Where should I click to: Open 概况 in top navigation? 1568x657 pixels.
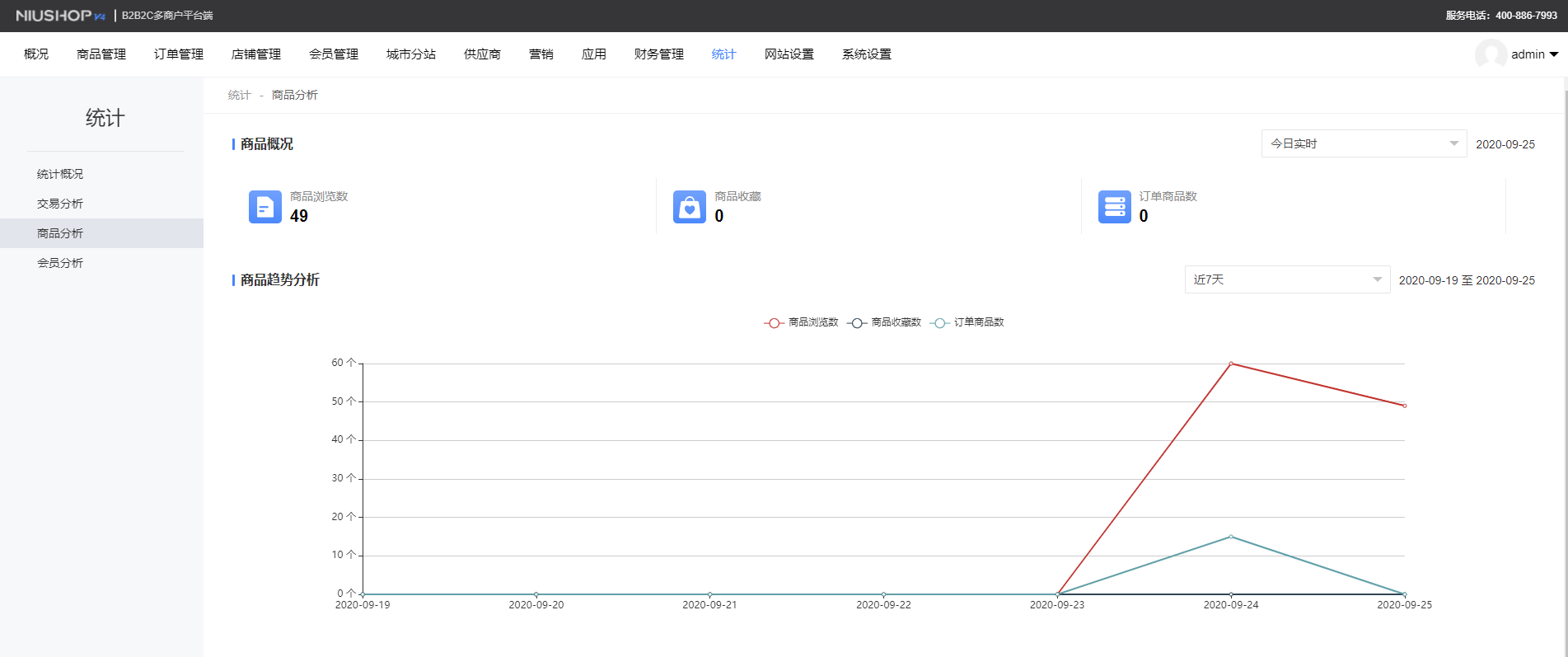36,54
